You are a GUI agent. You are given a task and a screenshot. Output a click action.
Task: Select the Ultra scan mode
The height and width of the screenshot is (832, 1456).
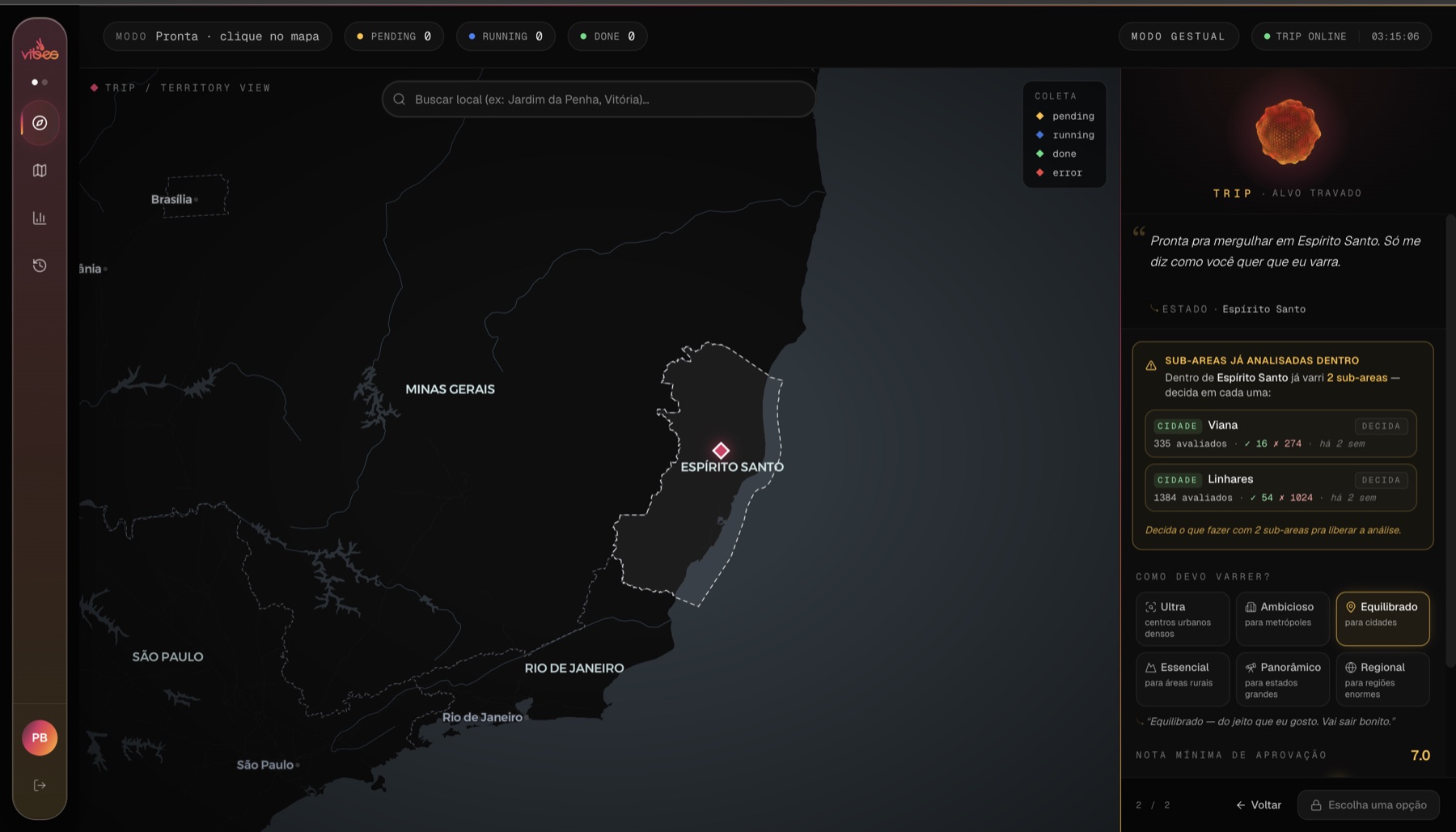coord(1183,619)
